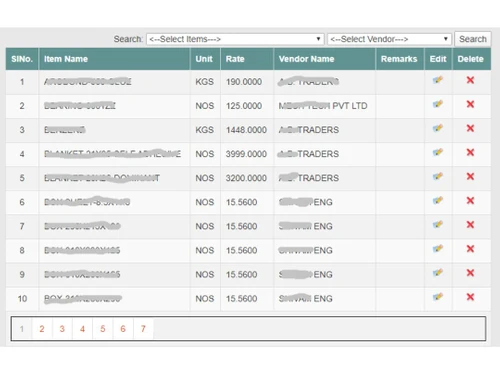
Task: Click the Search button
Action: click(x=473, y=39)
